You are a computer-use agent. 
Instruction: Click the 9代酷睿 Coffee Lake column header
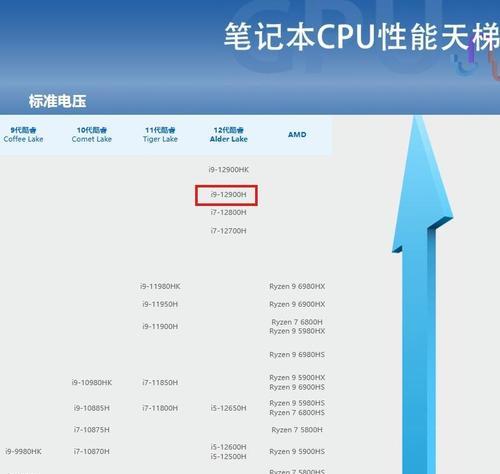click(23, 135)
